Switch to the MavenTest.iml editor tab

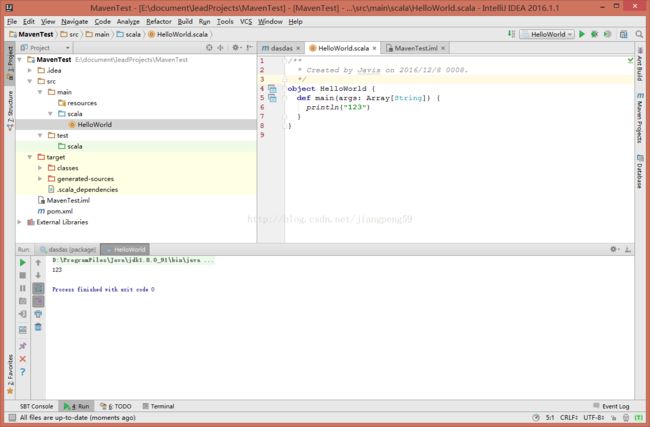point(415,48)
